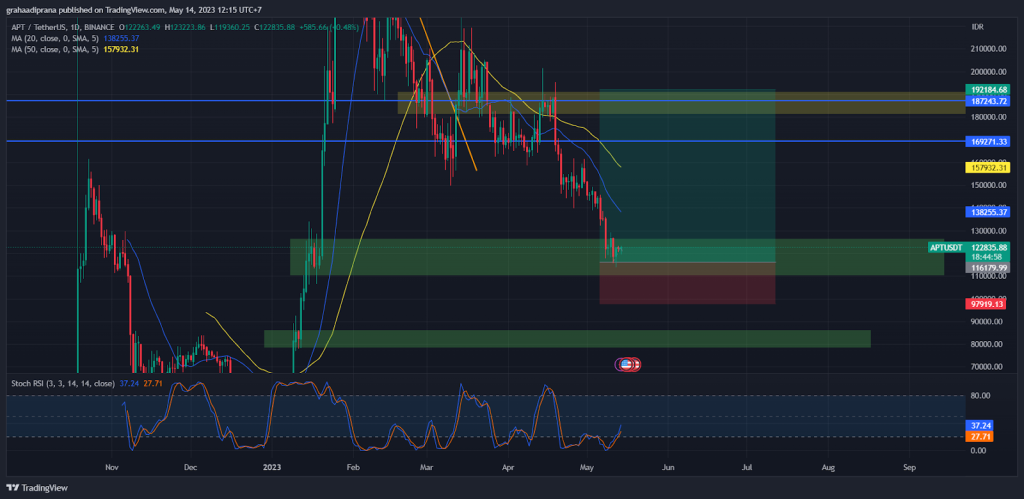1024x499 pixels.
Task: Click Nov on the time axis
Action: (112, 468)
